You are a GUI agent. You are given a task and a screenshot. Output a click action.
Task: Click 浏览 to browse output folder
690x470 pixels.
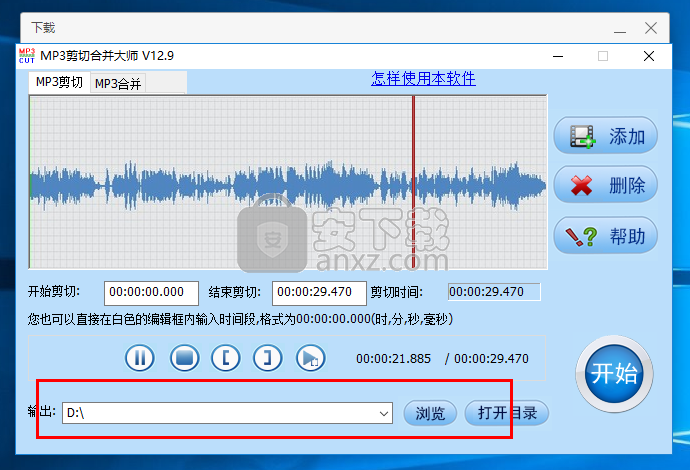click(x=430, y=413)
